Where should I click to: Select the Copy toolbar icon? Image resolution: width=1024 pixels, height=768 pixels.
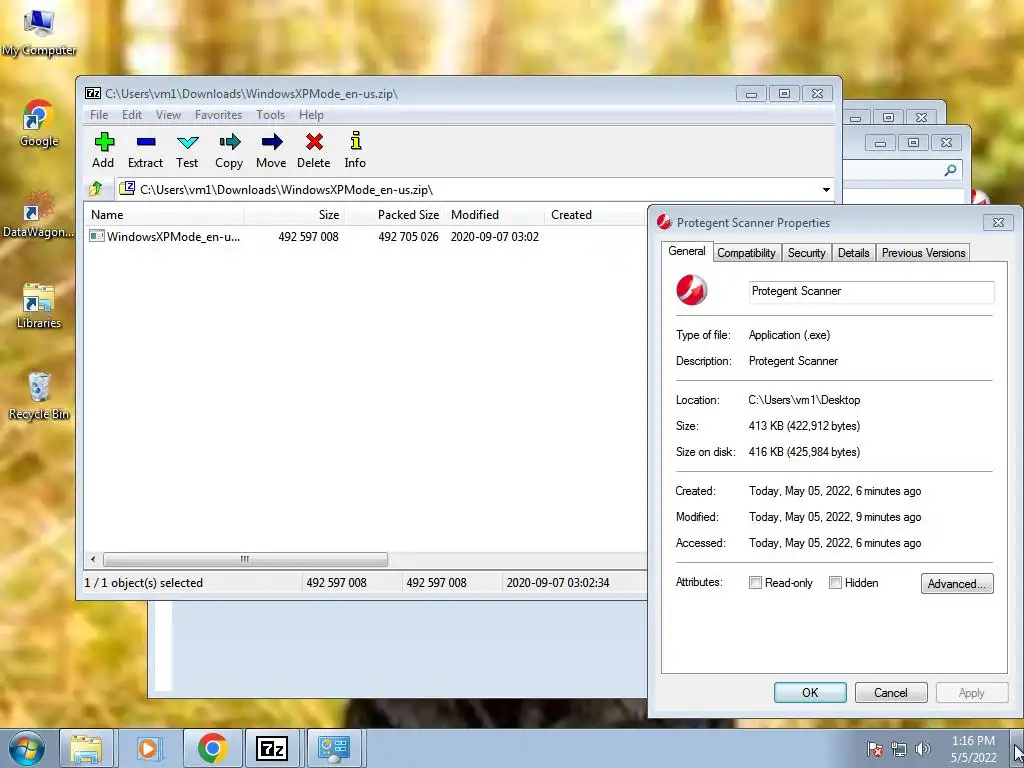point(229,142)
